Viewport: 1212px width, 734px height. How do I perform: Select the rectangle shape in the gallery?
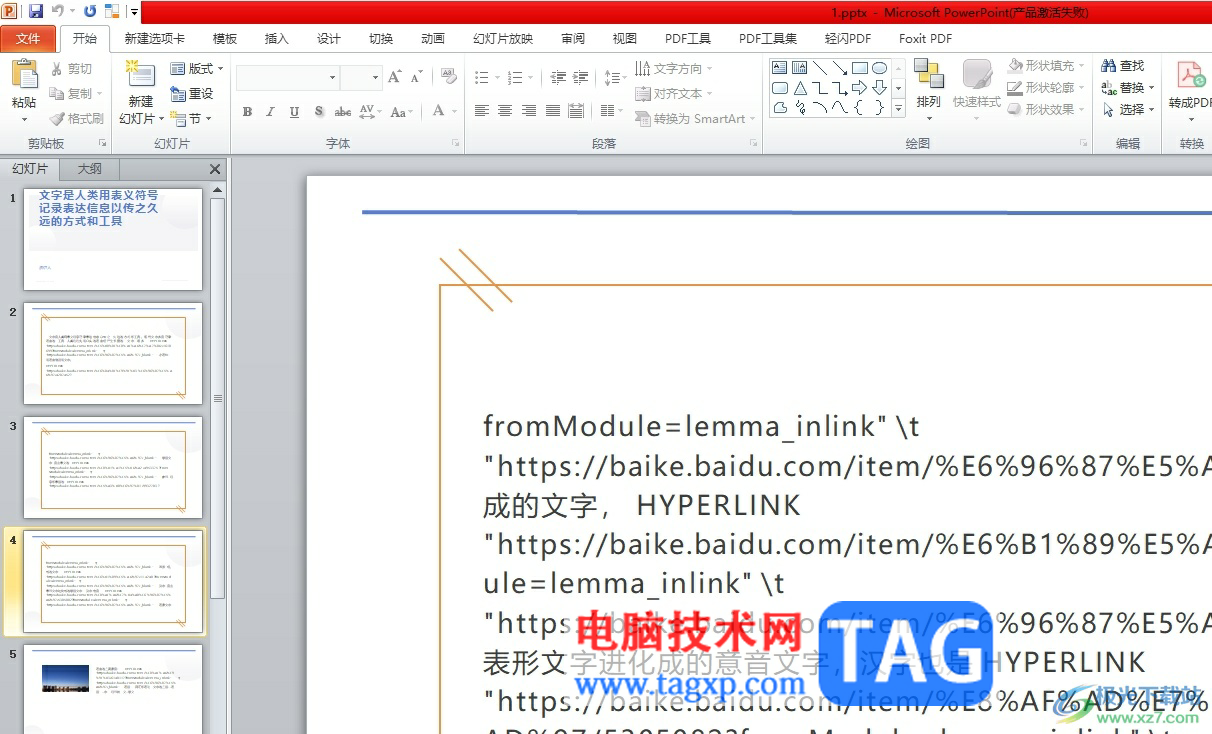860,68
